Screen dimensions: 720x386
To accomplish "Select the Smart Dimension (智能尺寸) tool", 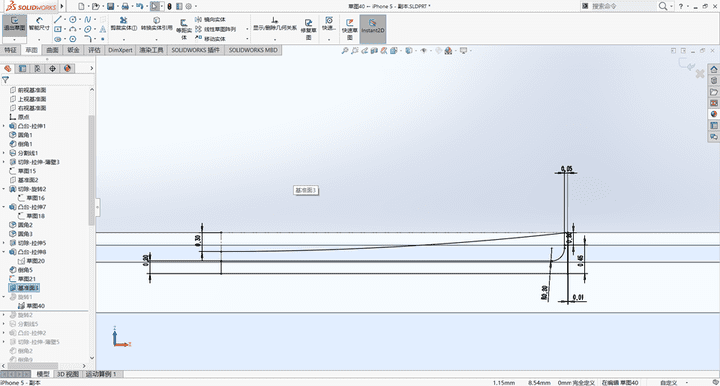I will [x=39, y=24].
